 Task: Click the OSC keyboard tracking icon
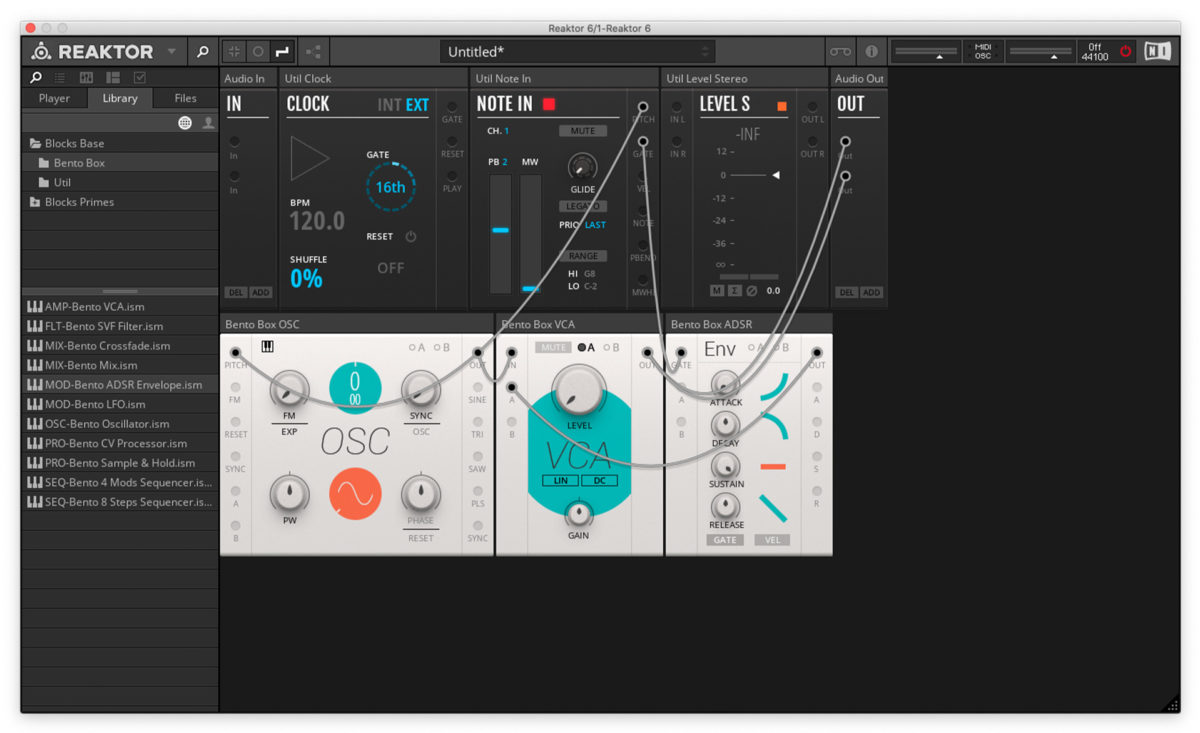pos(268,347)
